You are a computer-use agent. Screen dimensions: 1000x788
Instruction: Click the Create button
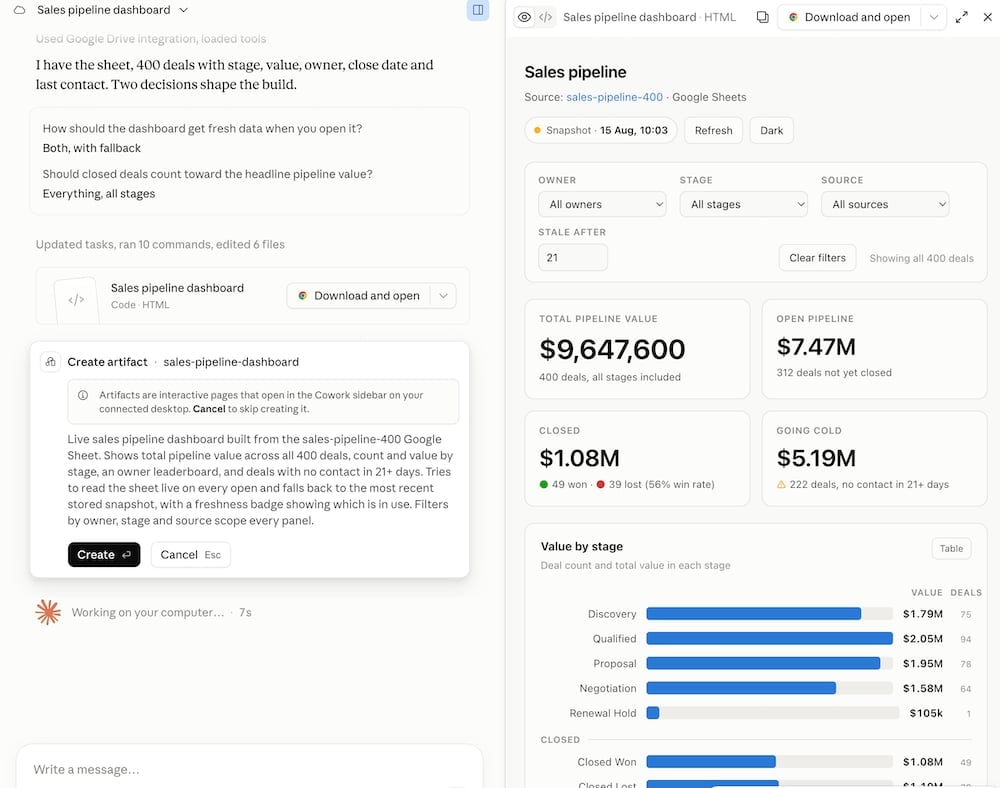[x=104, y=555]
